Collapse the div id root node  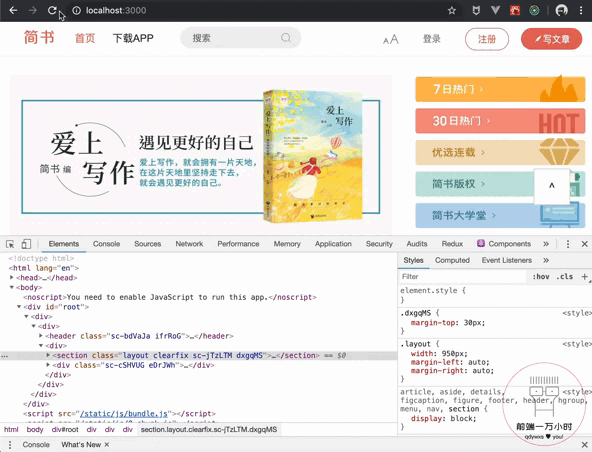[19, 307]
